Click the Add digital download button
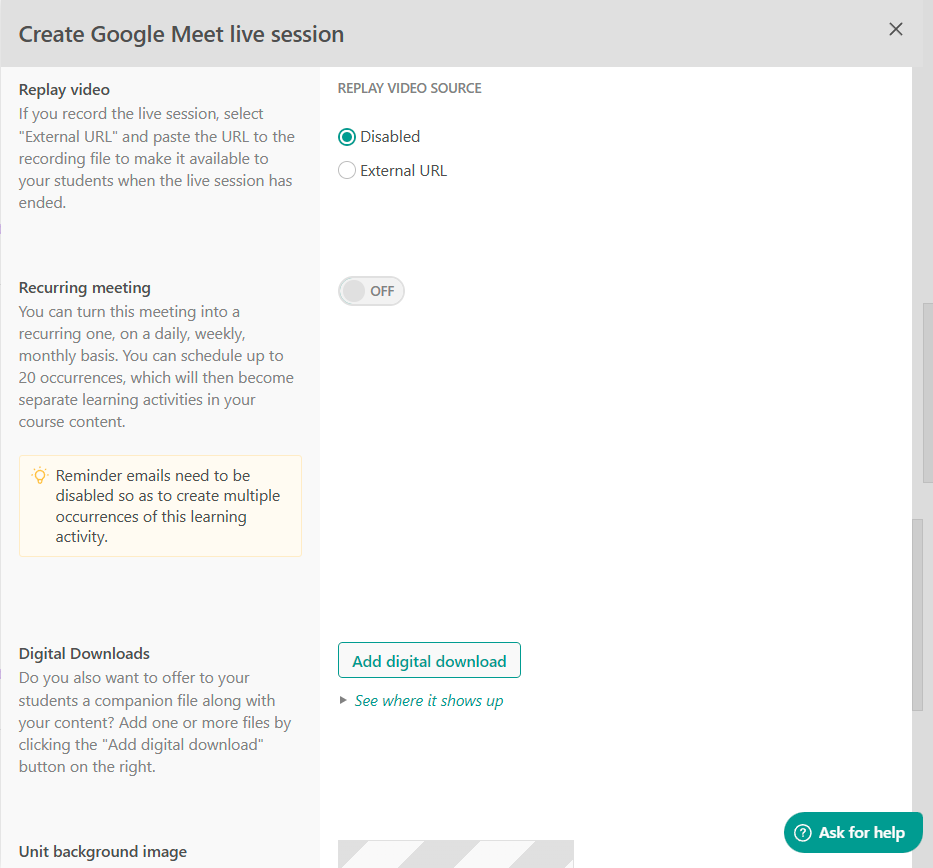Screen dimensions: 933x868 (429, 660)
